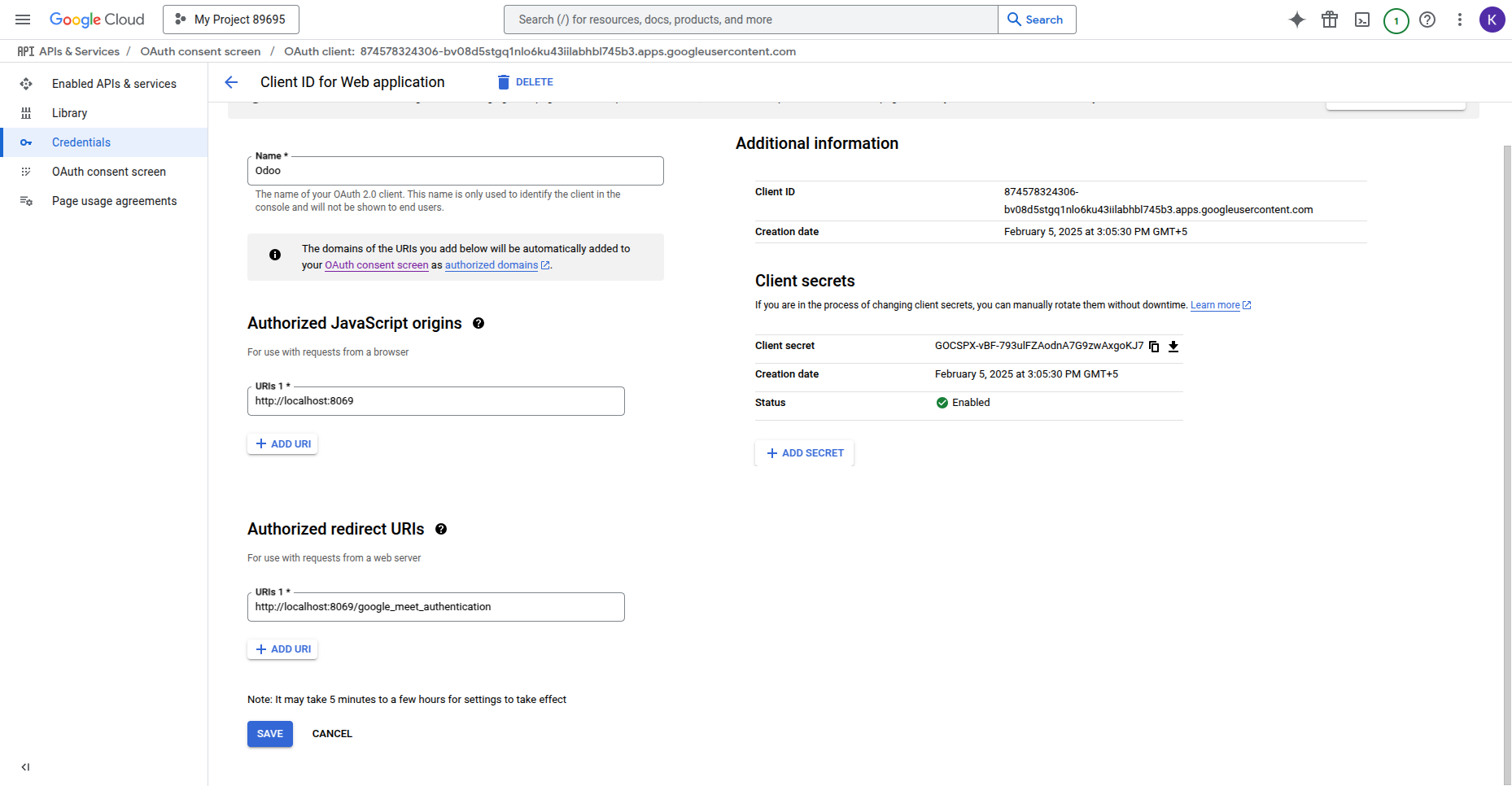
Task: Click the Google Cloud logo
Action: point(97,20)
